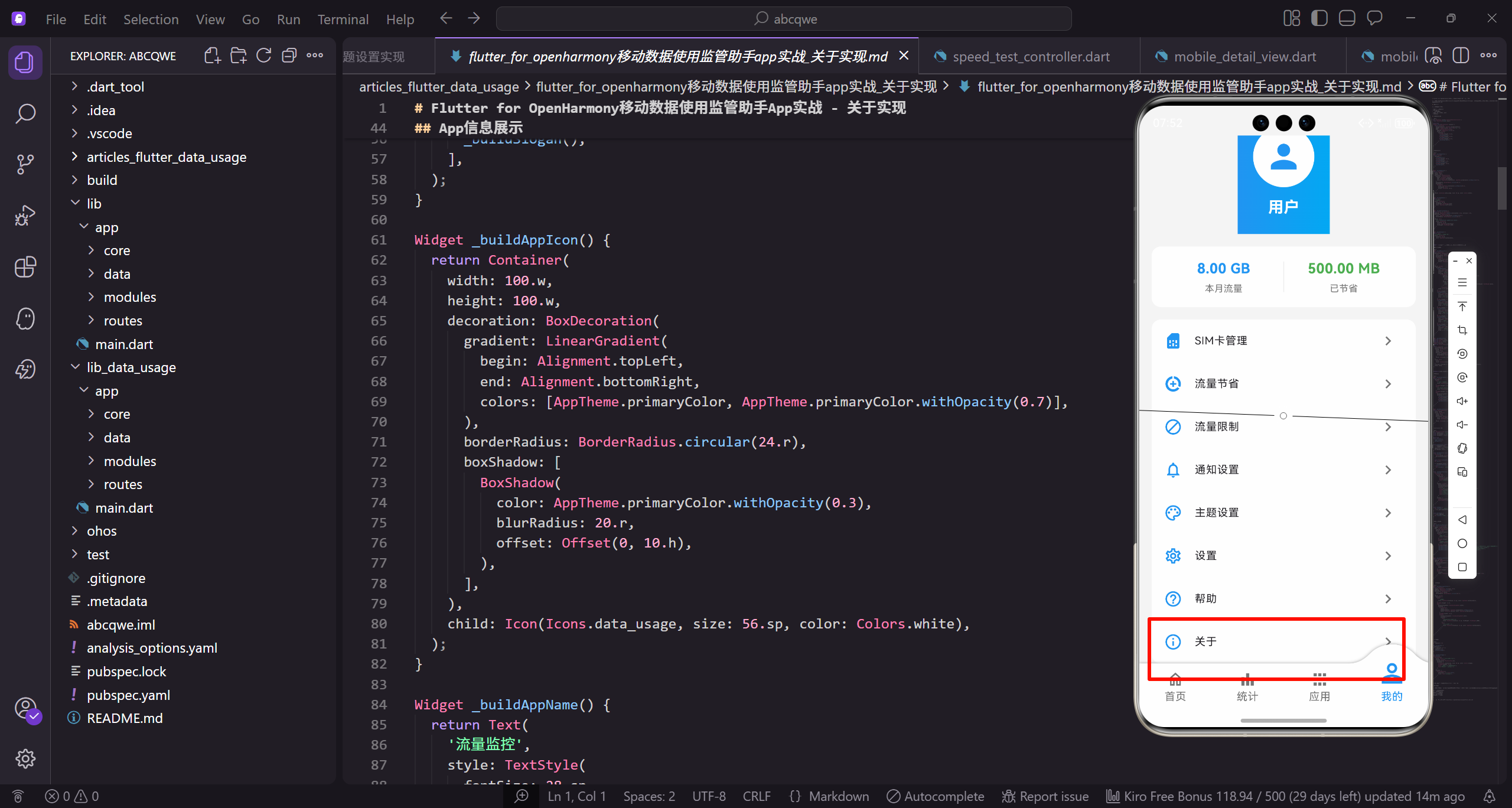Open the Search view in activity bar

click(25, 113)
